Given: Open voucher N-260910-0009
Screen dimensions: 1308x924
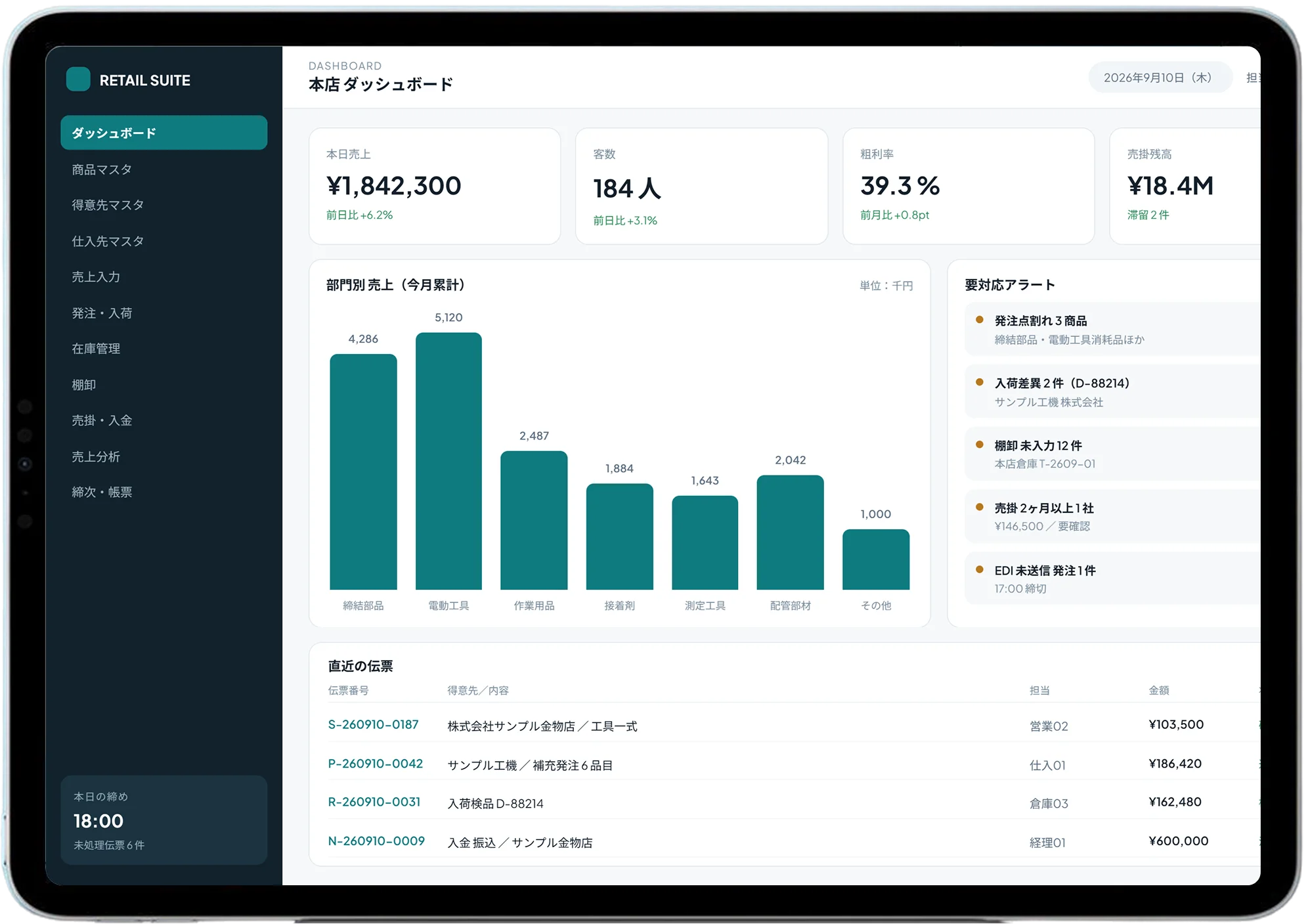Looking at the screenshot, I should (376, 841).
